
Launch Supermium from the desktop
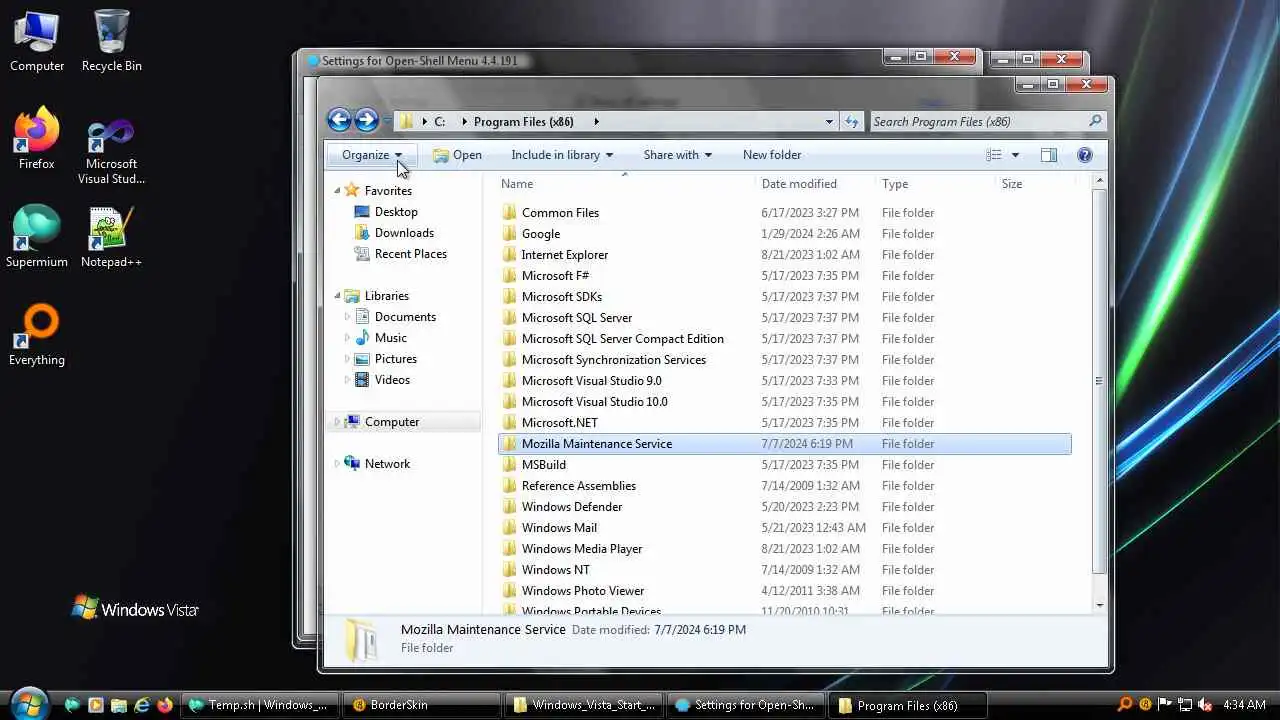(x=37, y=238)
